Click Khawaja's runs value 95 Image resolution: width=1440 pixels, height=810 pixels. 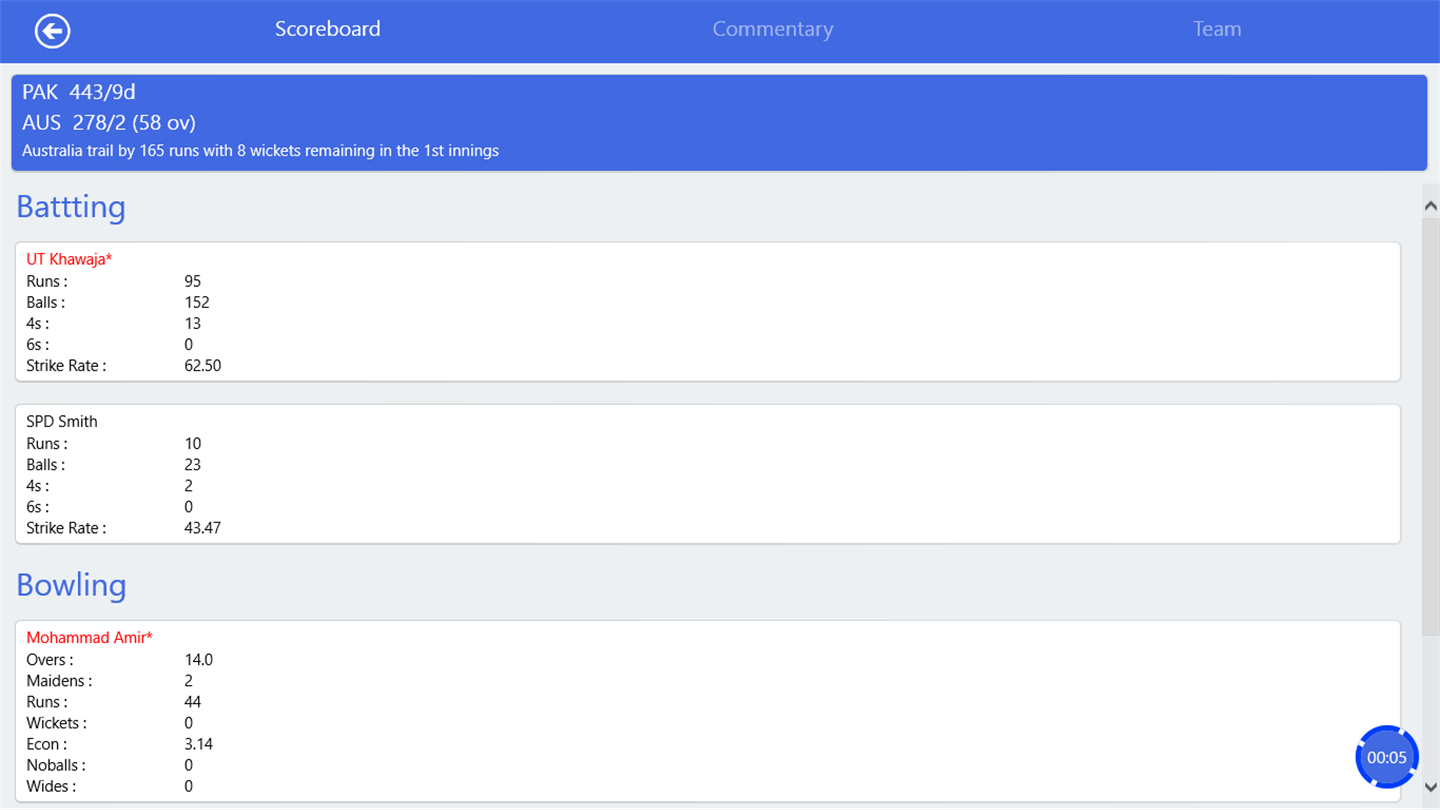(x=193, y=281)
